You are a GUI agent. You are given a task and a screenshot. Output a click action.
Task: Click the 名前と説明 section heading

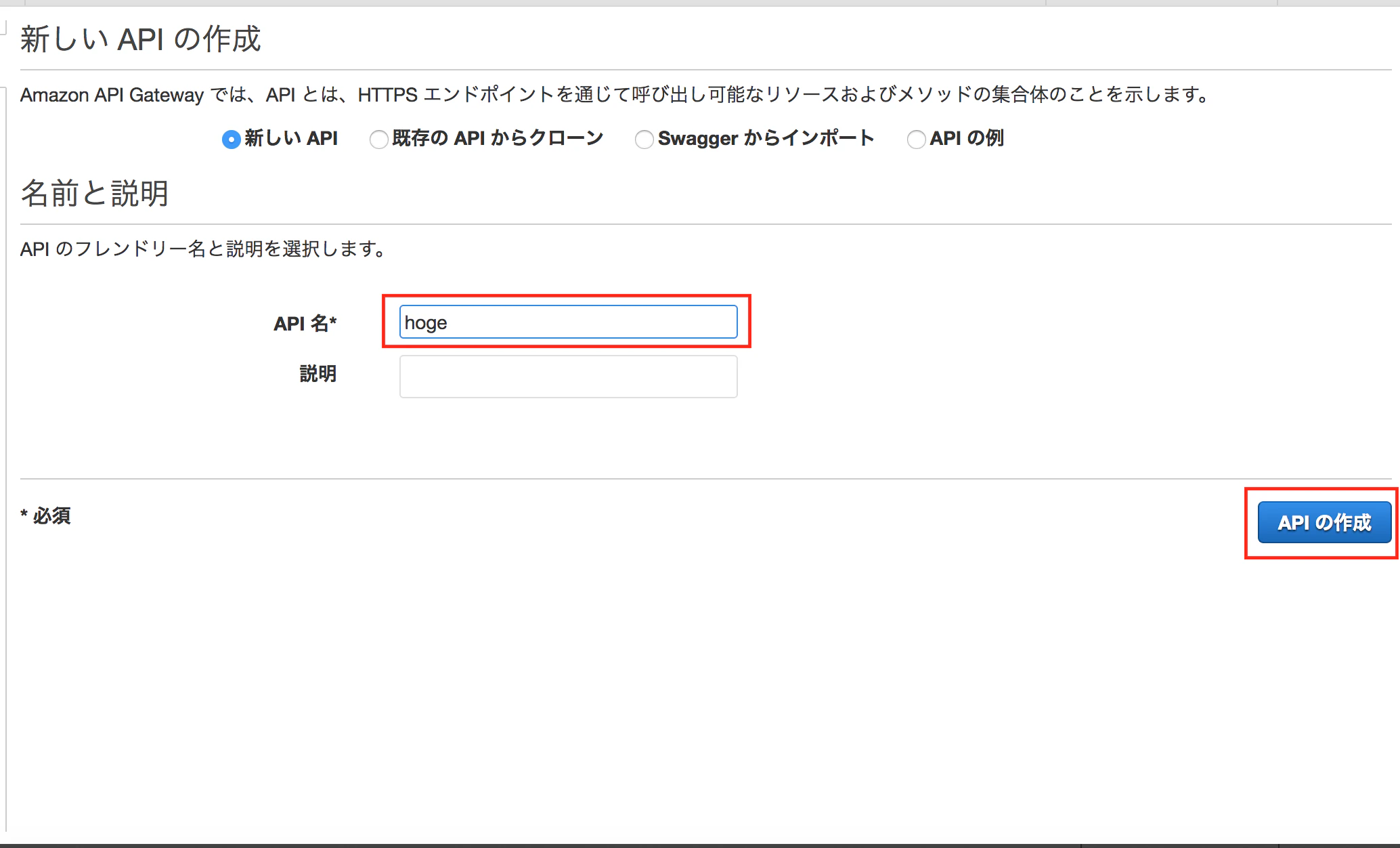pos(94,194)
